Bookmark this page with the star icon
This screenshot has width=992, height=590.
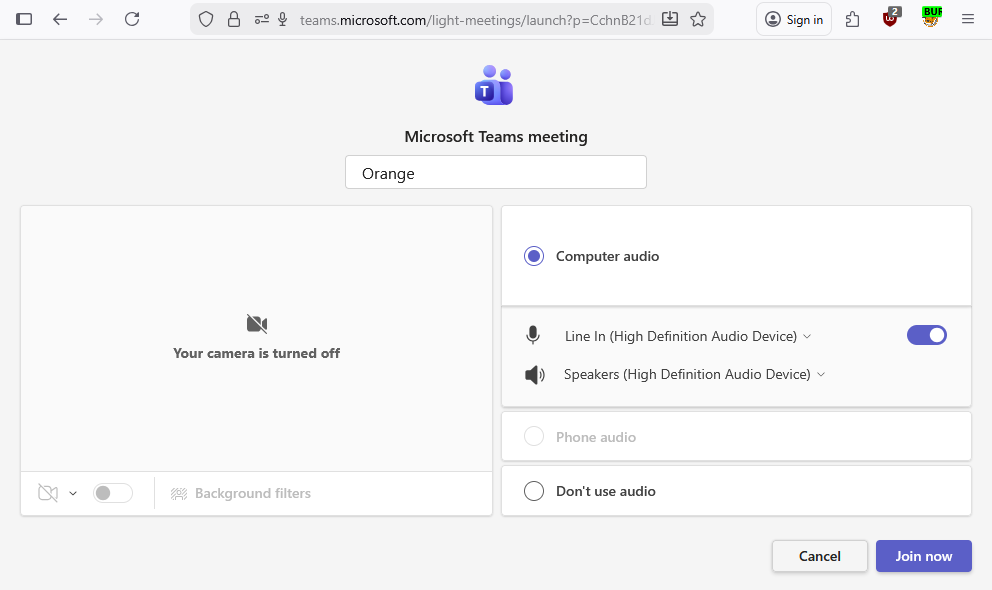tap(698, 19)
